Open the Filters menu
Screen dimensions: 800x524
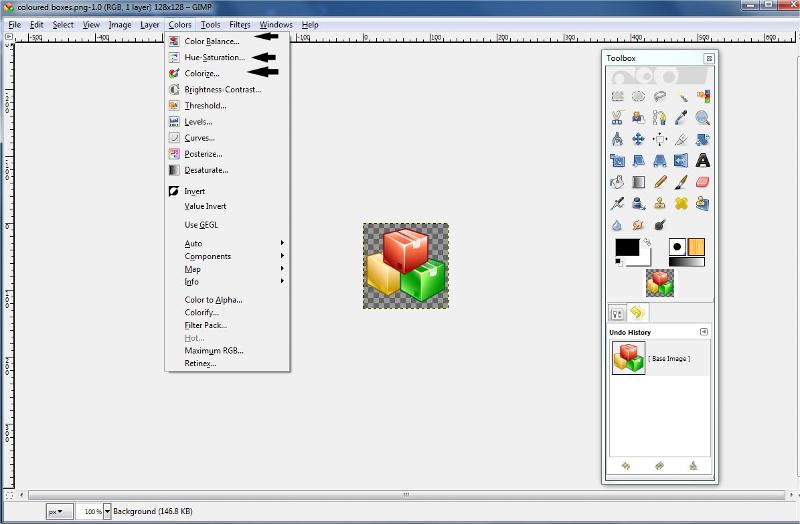pos(239,24)
